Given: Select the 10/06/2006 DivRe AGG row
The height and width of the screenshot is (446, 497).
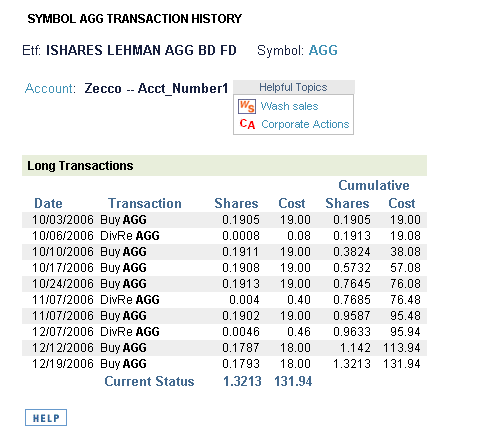Looking at the screenshot, I should [x=224, y=236].
